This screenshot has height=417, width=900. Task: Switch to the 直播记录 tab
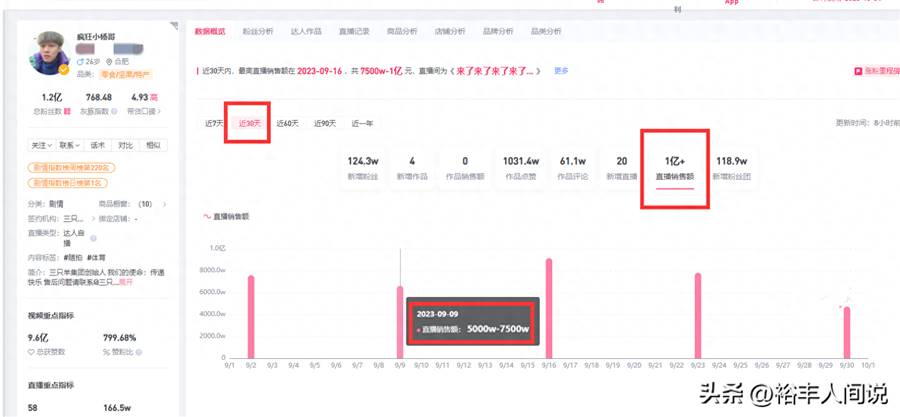click(x=354, y=32)
